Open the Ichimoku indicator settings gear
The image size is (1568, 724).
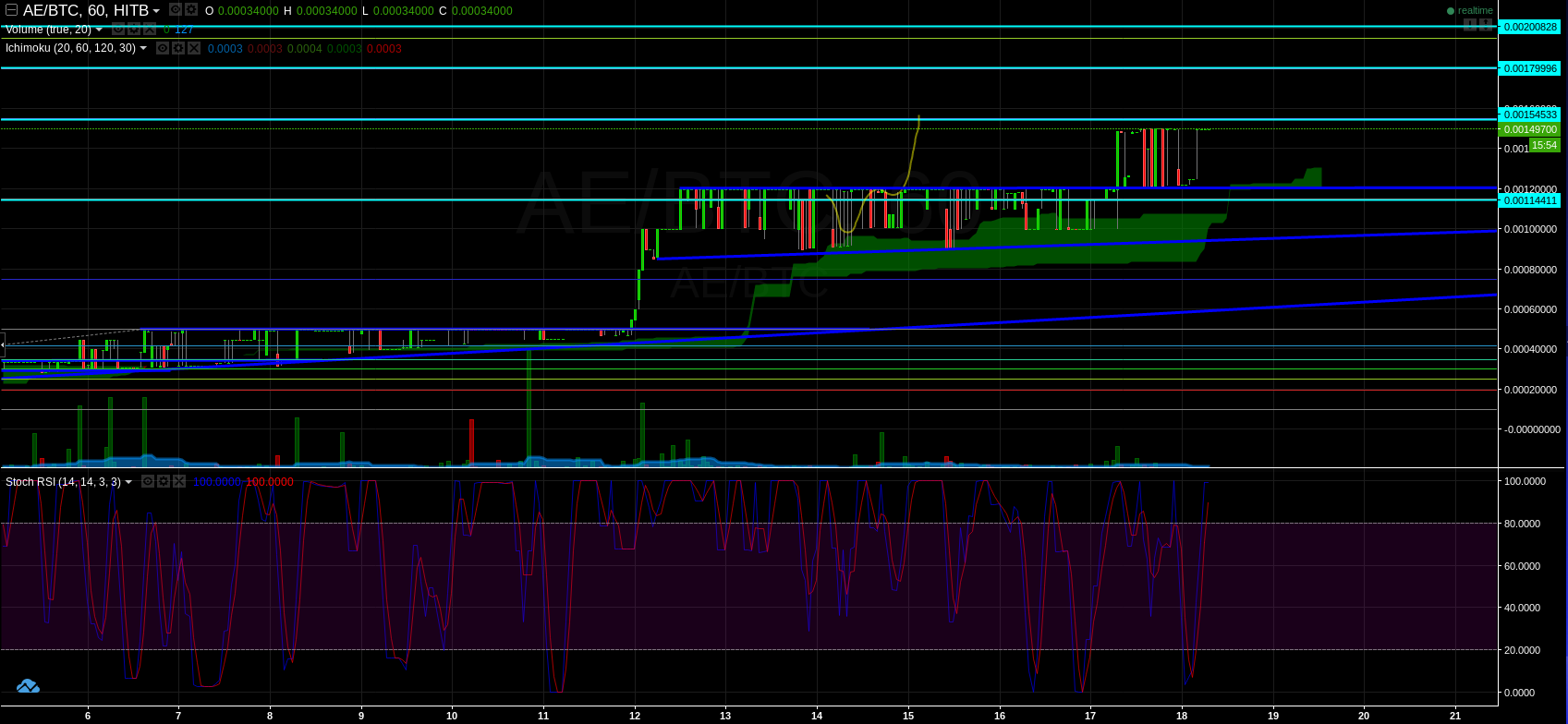click(x=178, y=47)
